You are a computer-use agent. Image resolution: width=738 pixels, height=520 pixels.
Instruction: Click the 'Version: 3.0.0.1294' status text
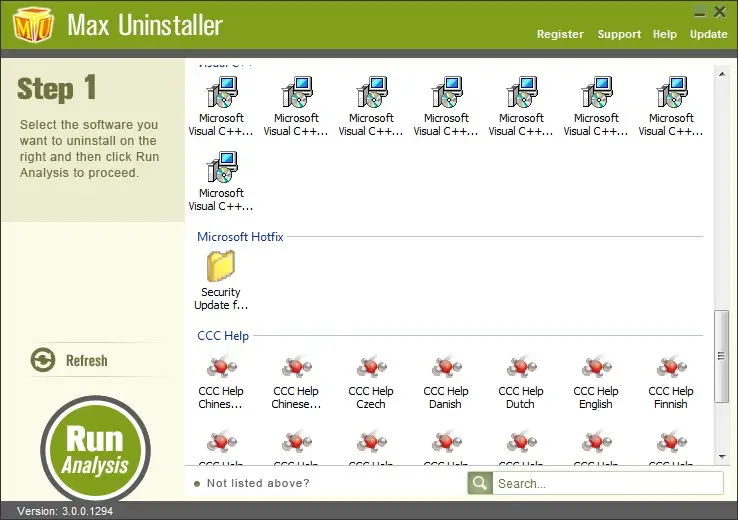point(65,511)
